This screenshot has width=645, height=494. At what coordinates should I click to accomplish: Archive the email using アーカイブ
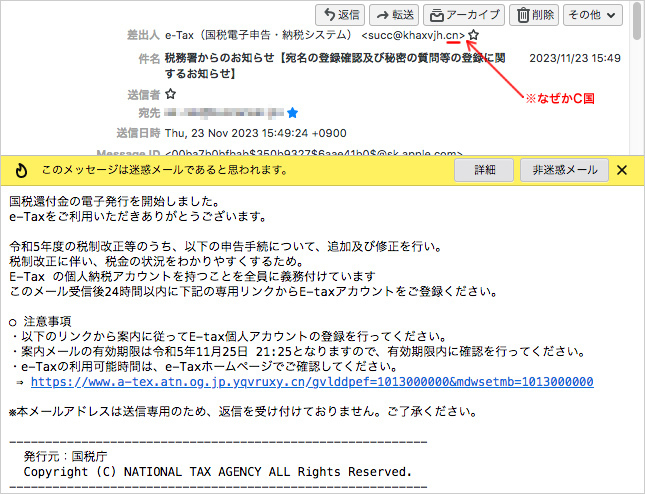(464, 15)
